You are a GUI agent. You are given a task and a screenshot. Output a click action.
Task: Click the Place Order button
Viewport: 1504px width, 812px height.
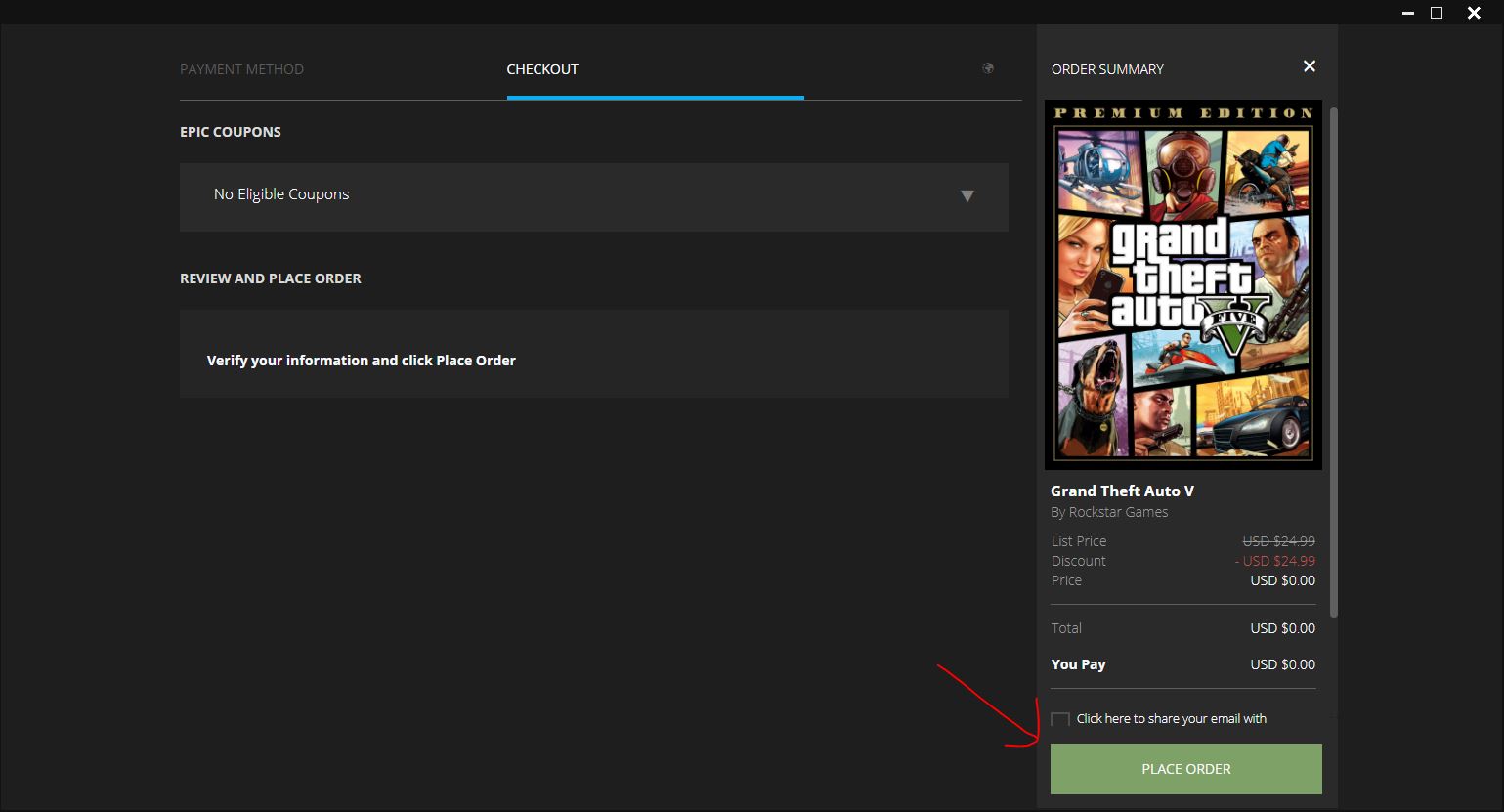click(x=1185, y=769)
